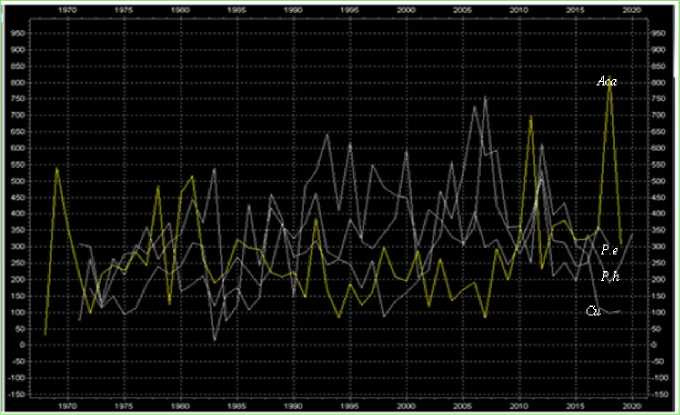This screenshot has height=415, width=680.
Task: Click the -100 value on right axis
Action: [x=660, y=378]
